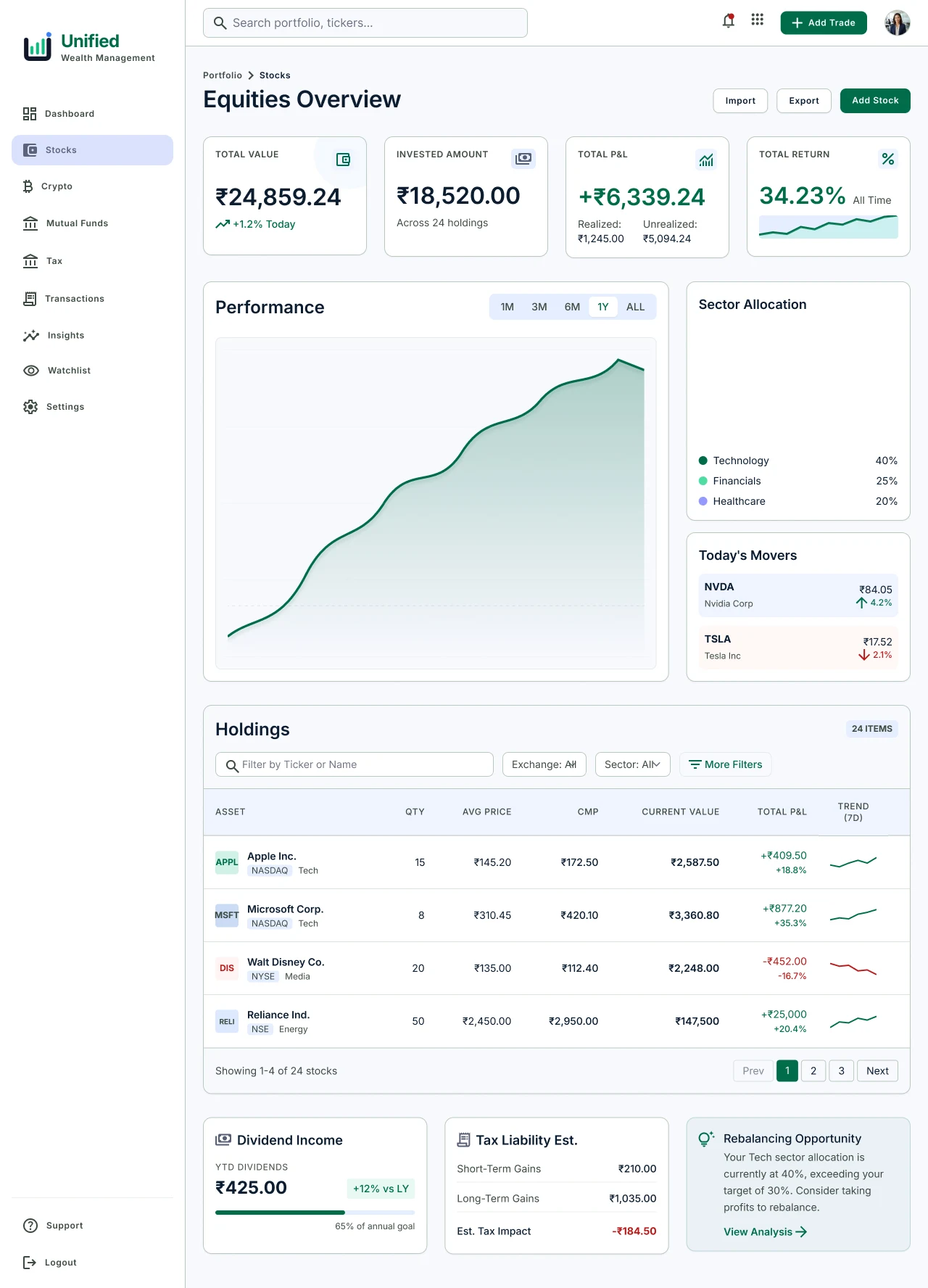This screenshot has height=1288, width=928.
Task: Click the Total Return percent icon
Action: coord(888,159)
